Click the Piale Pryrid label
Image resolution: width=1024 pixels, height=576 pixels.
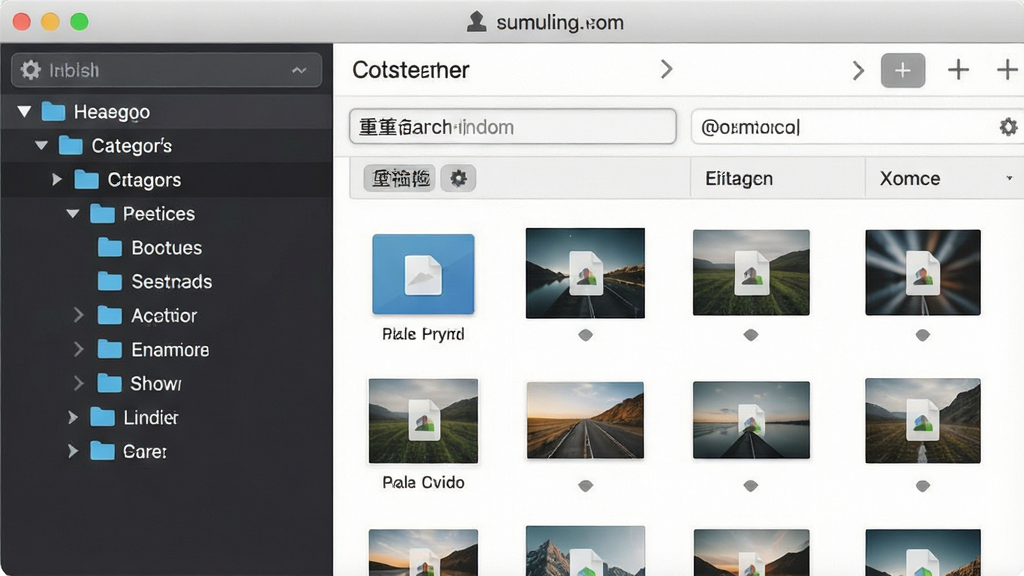point(423,334)
